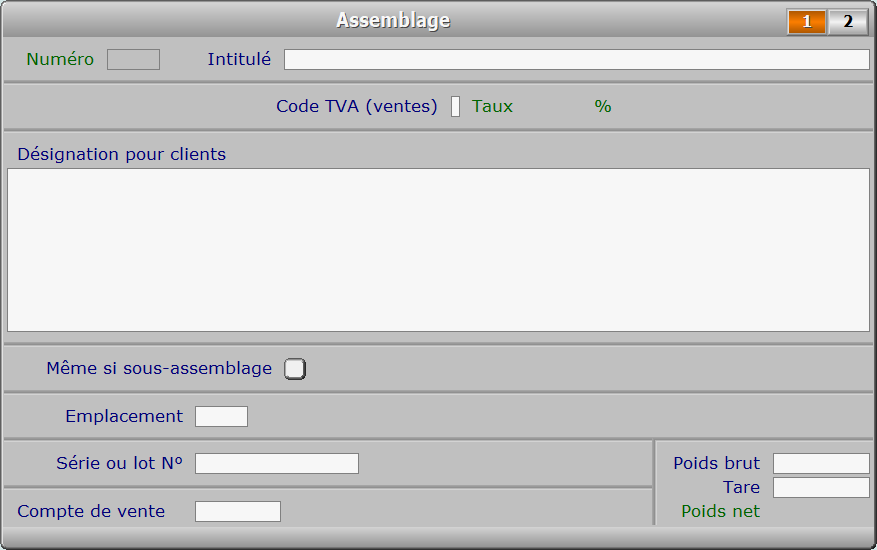This screenshot has height=550, width=877.
Task: Focus the Tare input field
Action: [821, 487]
